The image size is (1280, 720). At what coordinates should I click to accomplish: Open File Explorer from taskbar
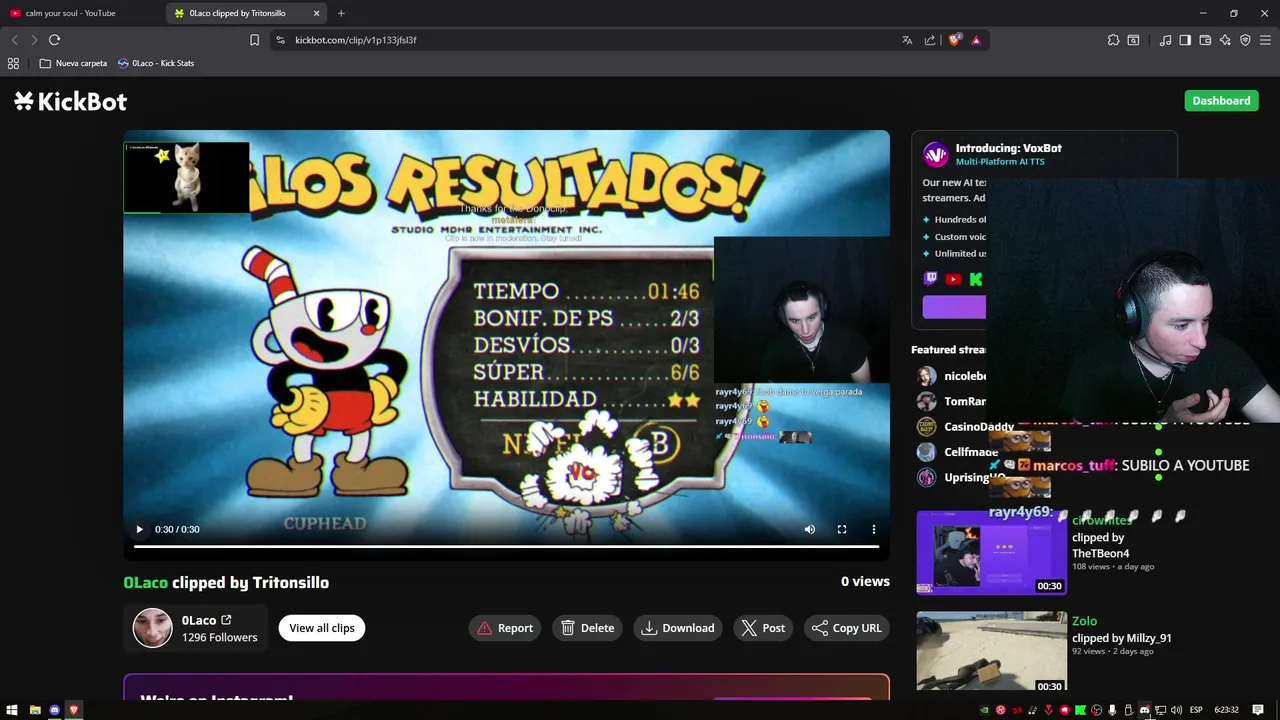pos(35,710)
